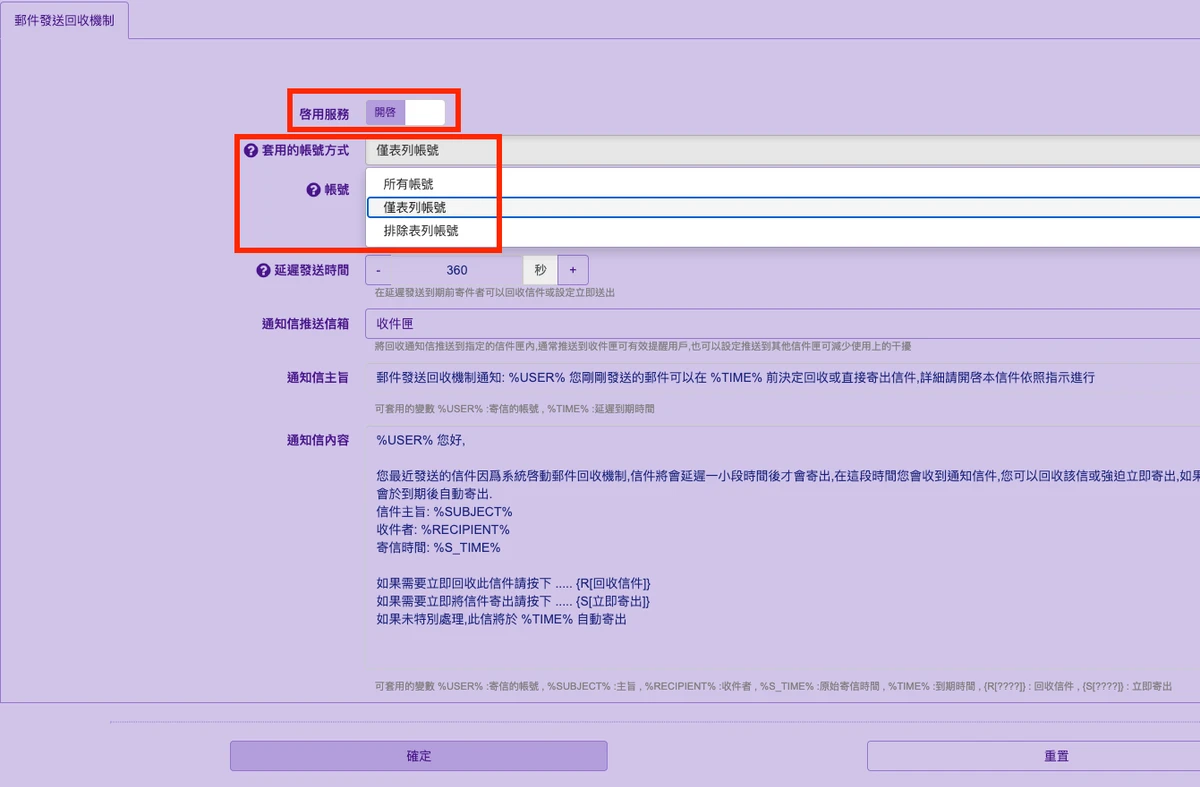Click the 秒 unit button
The image size is (1200, 787).
pos(540,270)
